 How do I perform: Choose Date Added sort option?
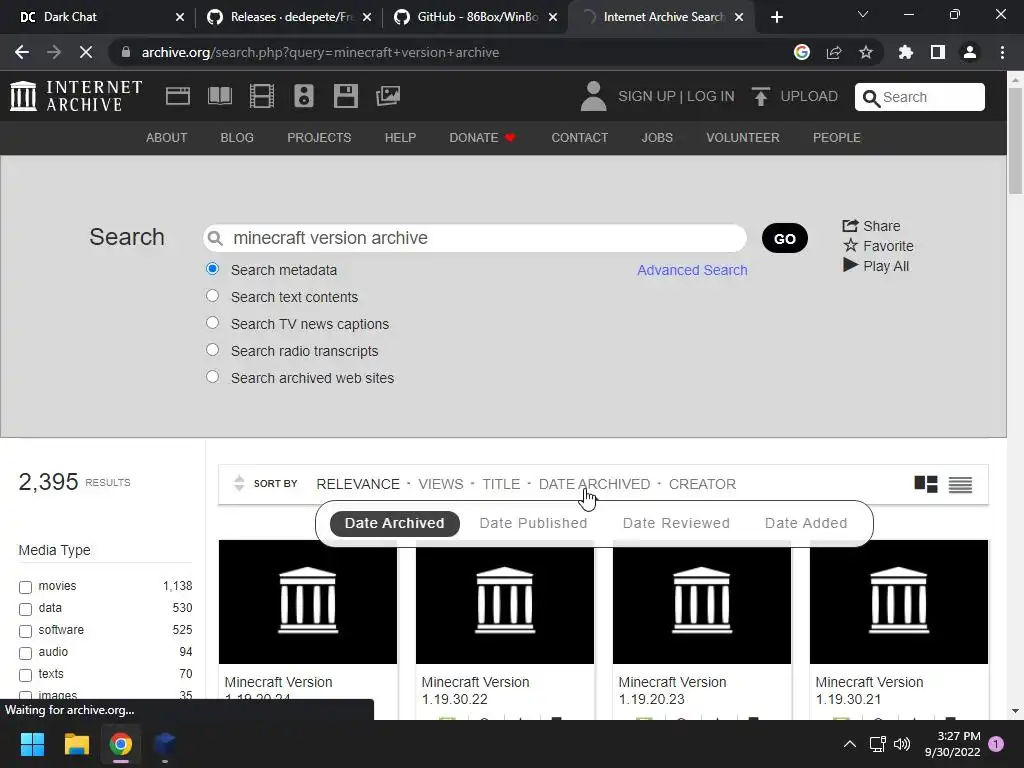tap(806, 523)
